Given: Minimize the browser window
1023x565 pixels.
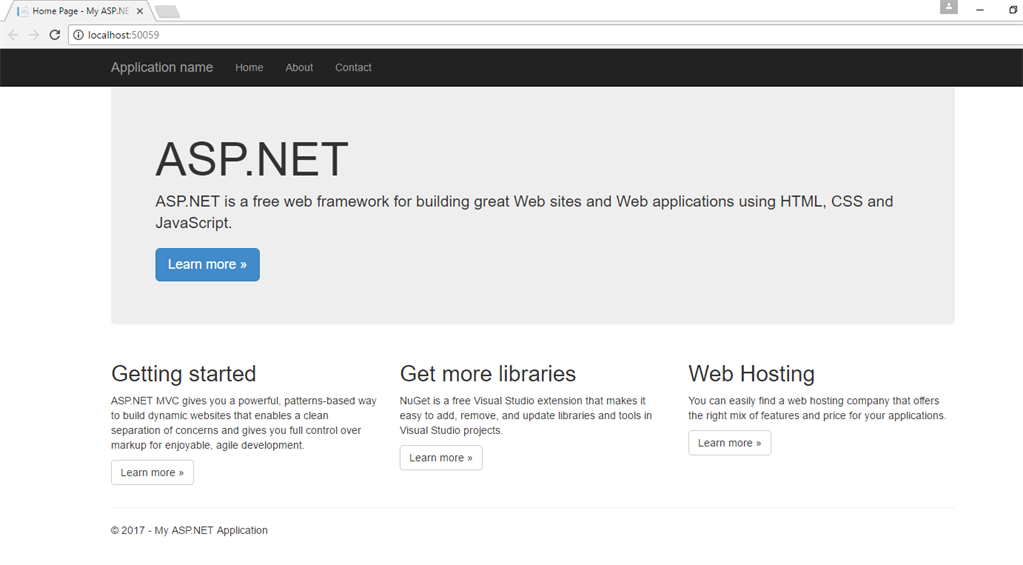Looking at the screenshot, I should 980,9.
